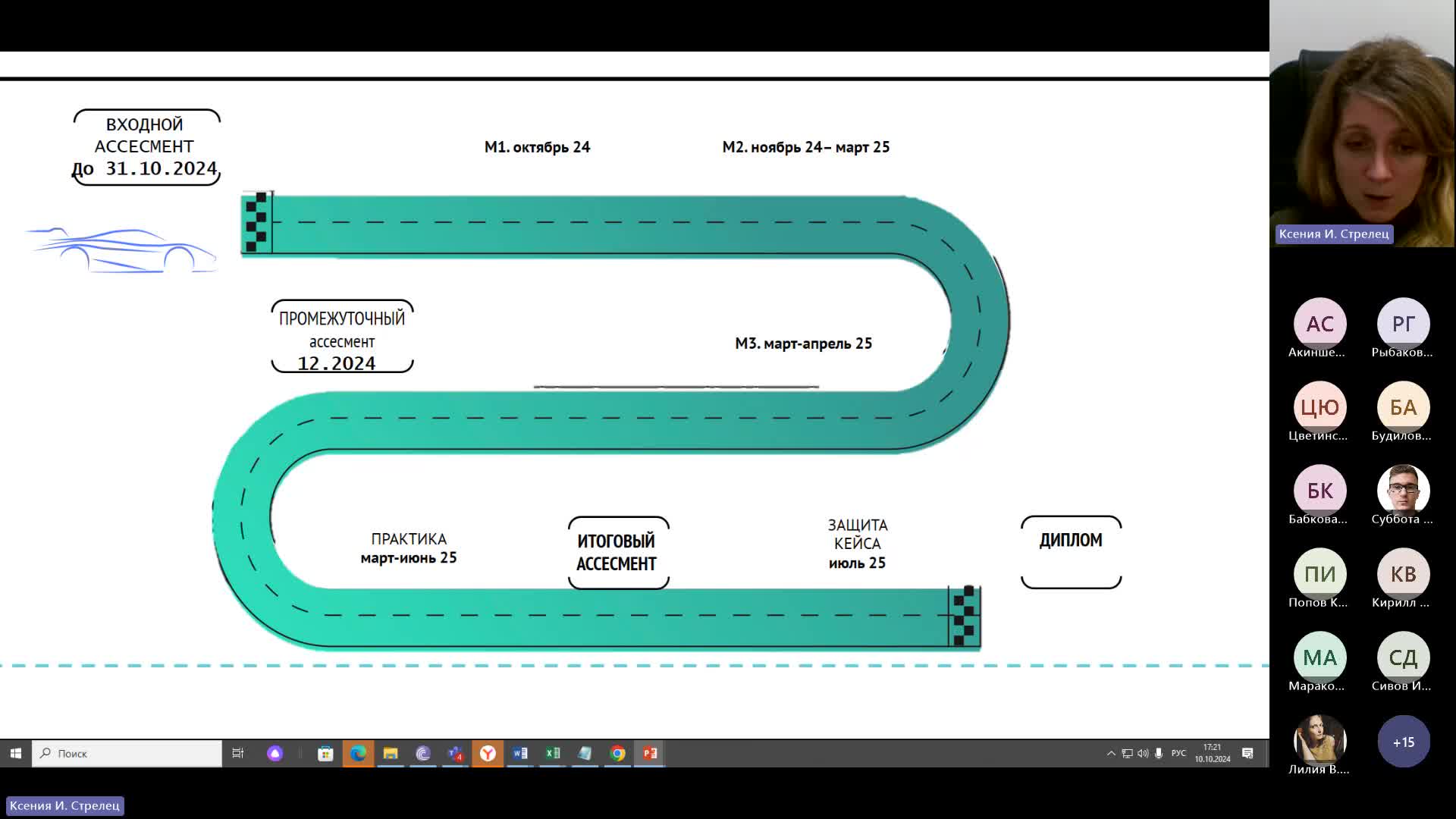Select participant avatar ЦЮ Цветинс...
Viewport: 1456px width, 819px height.
tap(1319, 407)
